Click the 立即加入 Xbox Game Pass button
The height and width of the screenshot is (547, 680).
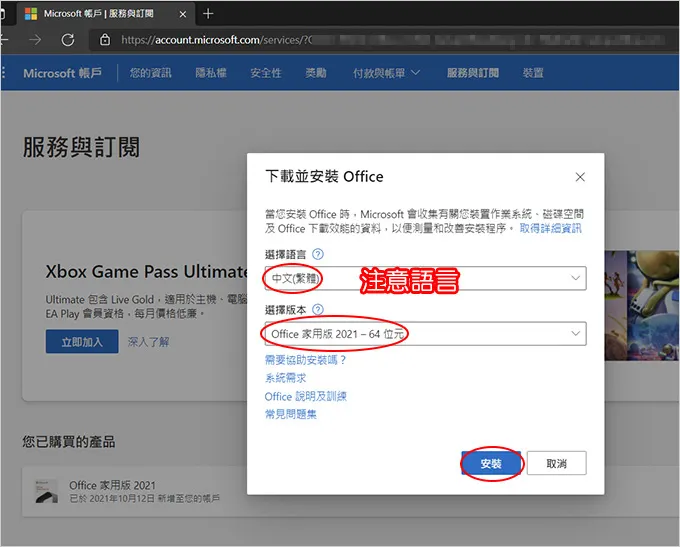(x=82, y=341)
